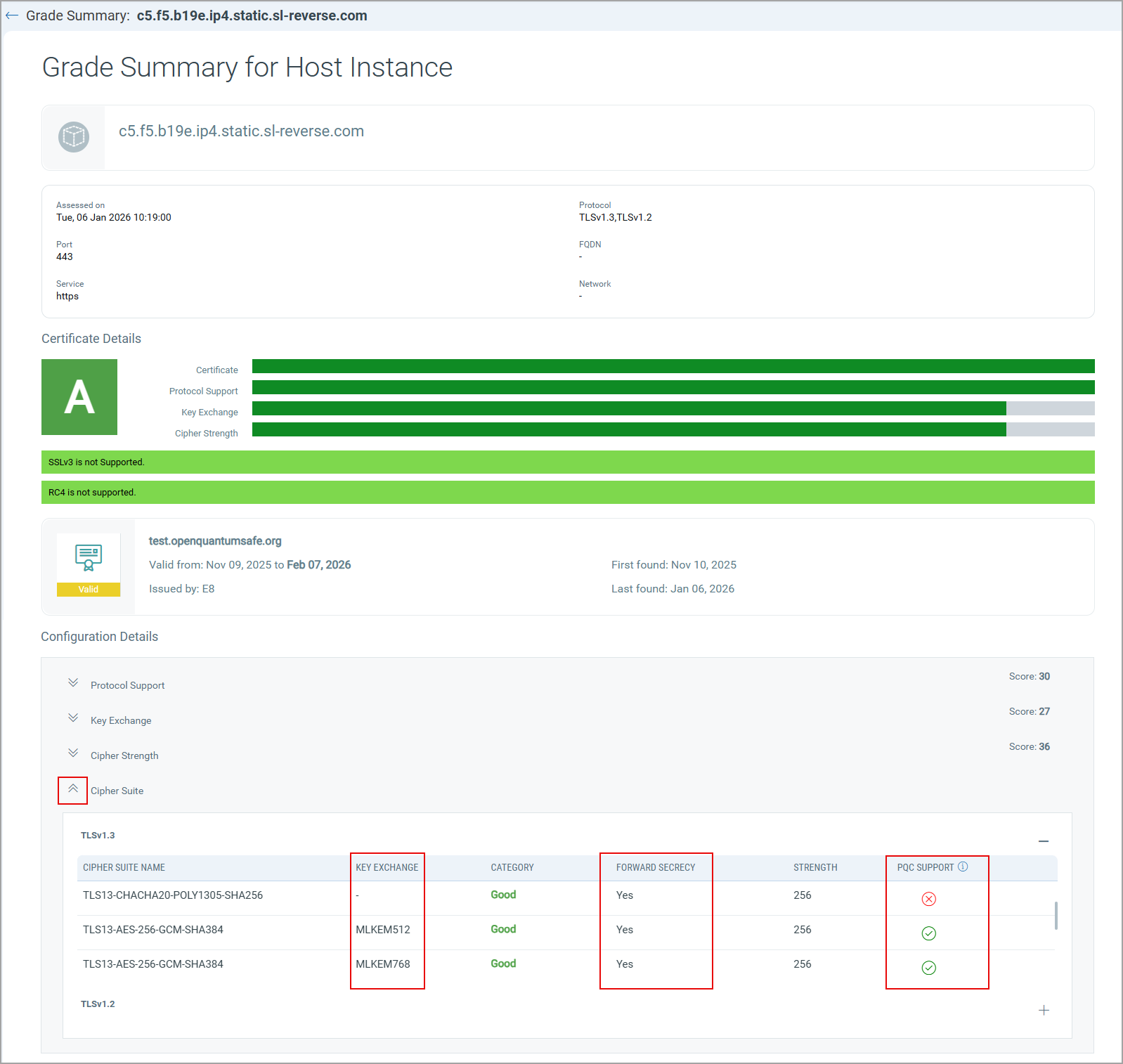Expand the Cipher Strength section

73,753
